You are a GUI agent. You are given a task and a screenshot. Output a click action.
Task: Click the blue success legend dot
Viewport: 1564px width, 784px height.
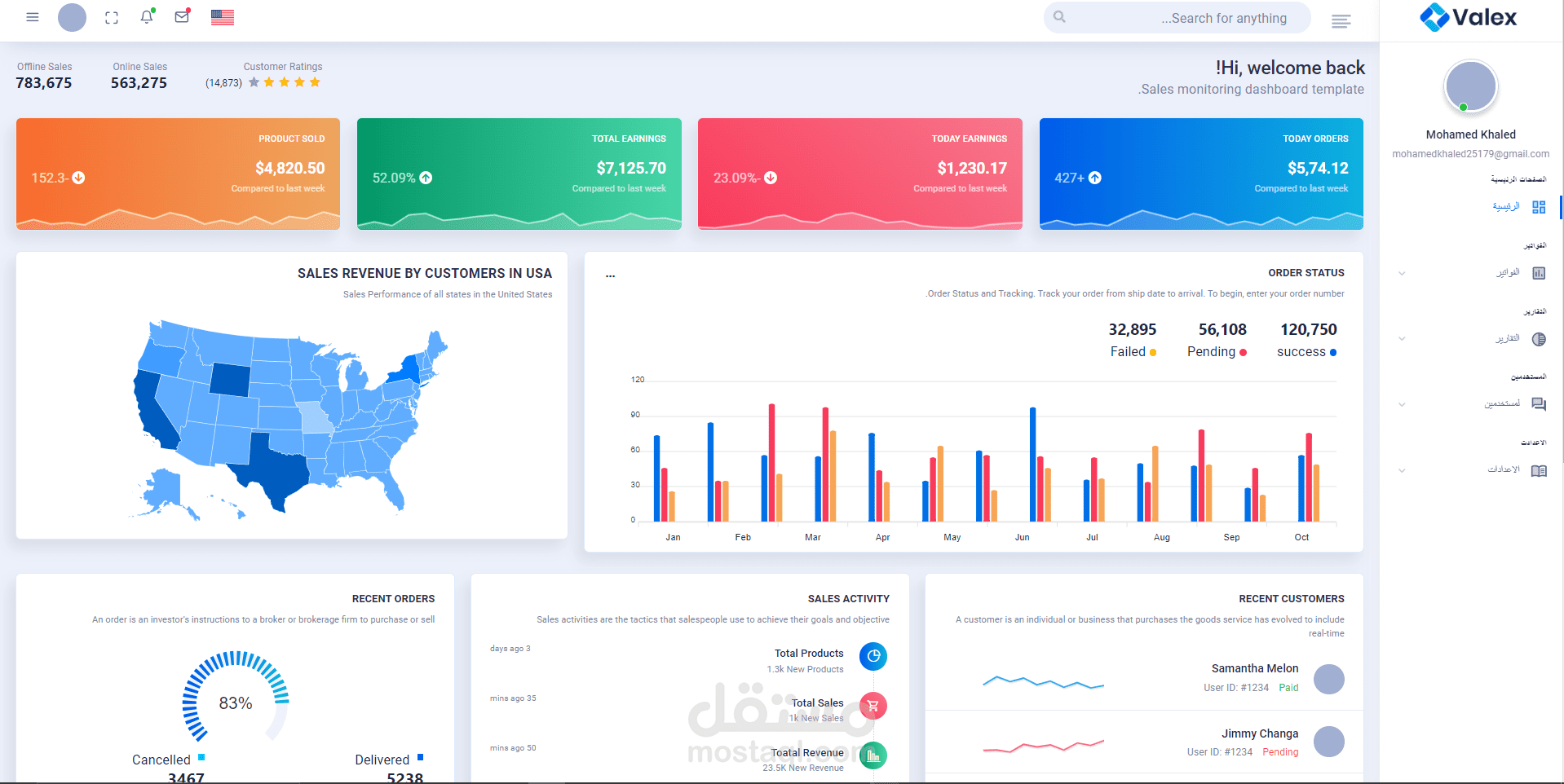(1333, 352)
